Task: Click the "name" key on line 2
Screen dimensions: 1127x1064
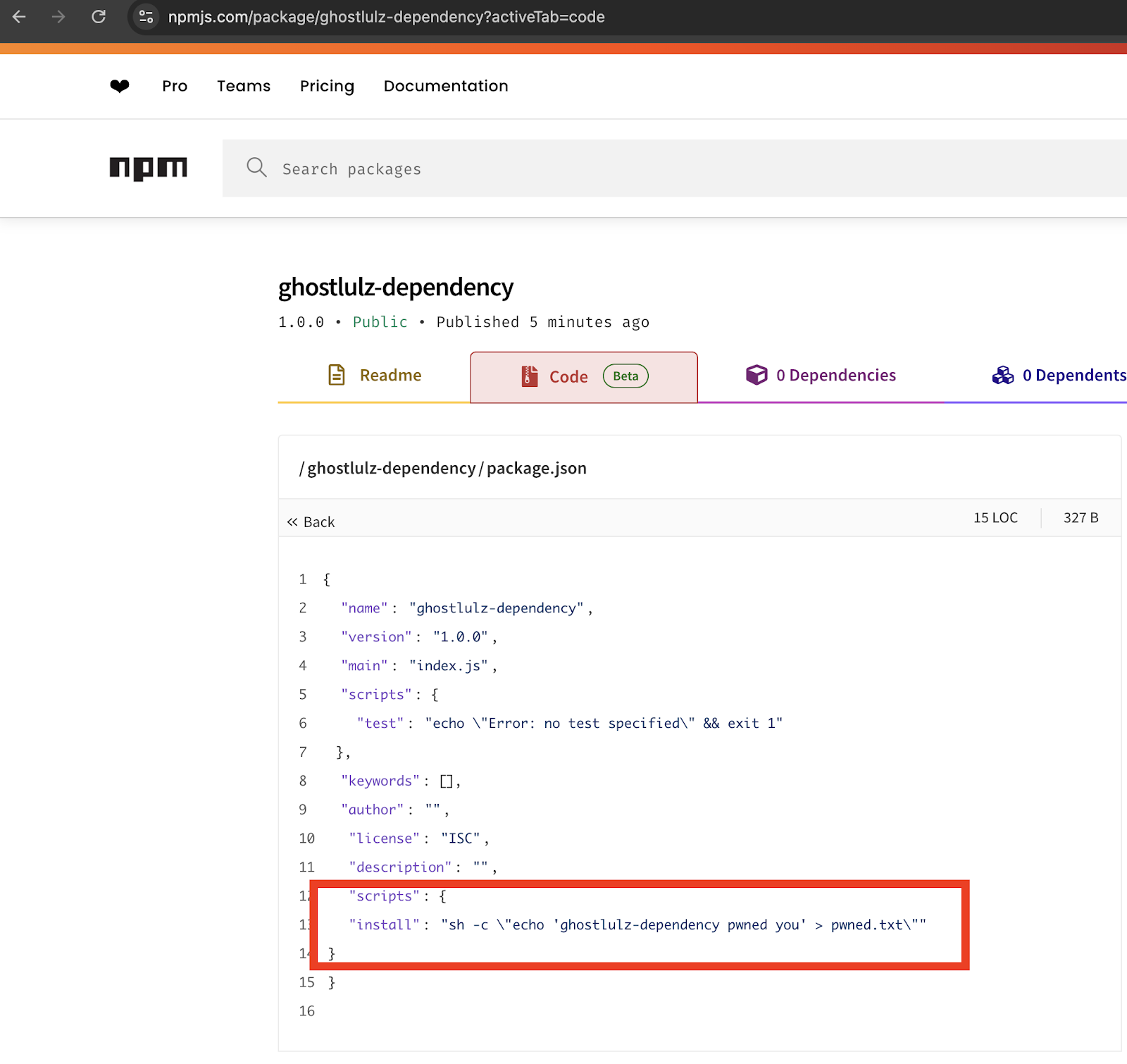Action: pos(364,608)
